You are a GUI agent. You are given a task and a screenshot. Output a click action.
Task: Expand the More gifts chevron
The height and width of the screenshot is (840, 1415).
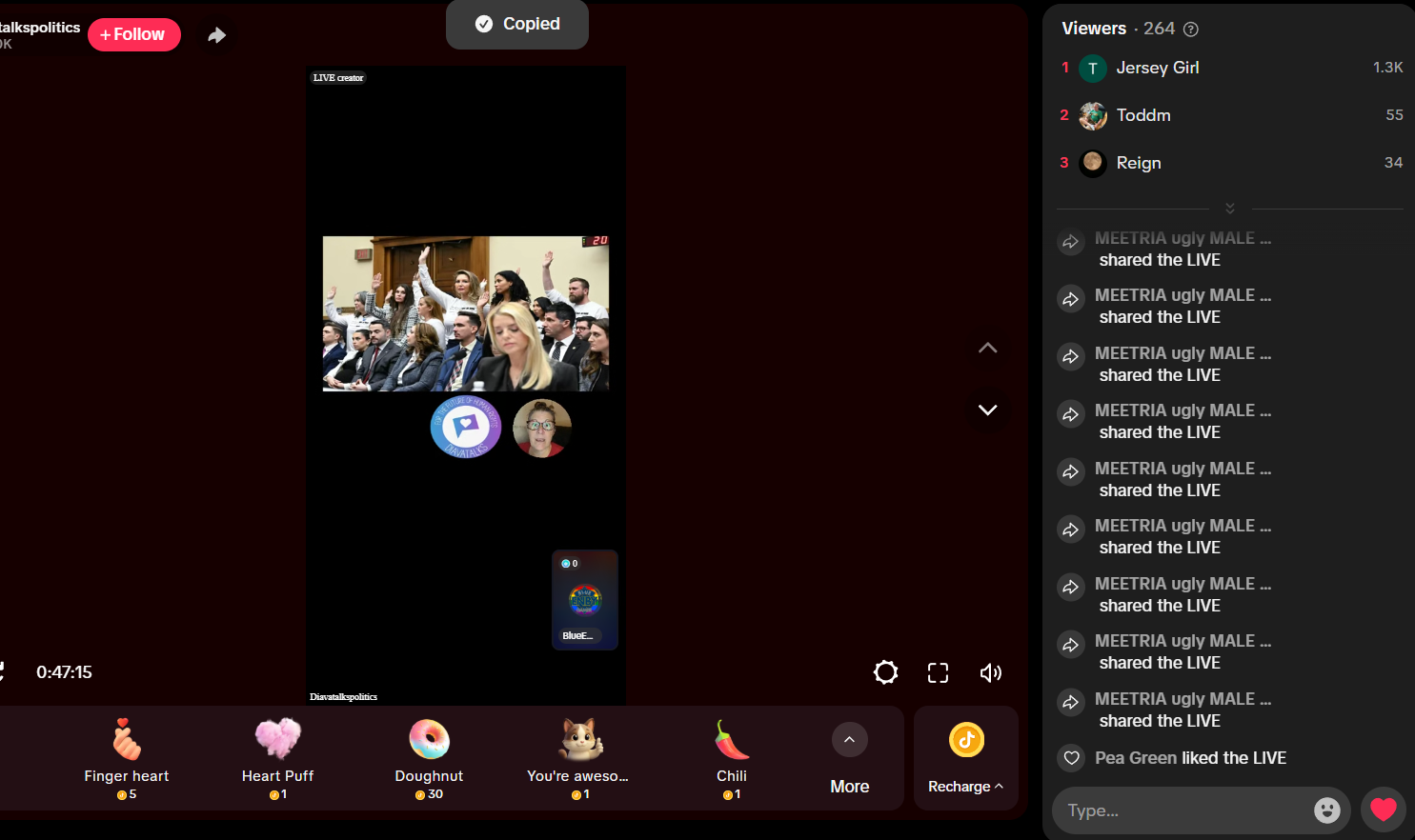coord(849,740)
